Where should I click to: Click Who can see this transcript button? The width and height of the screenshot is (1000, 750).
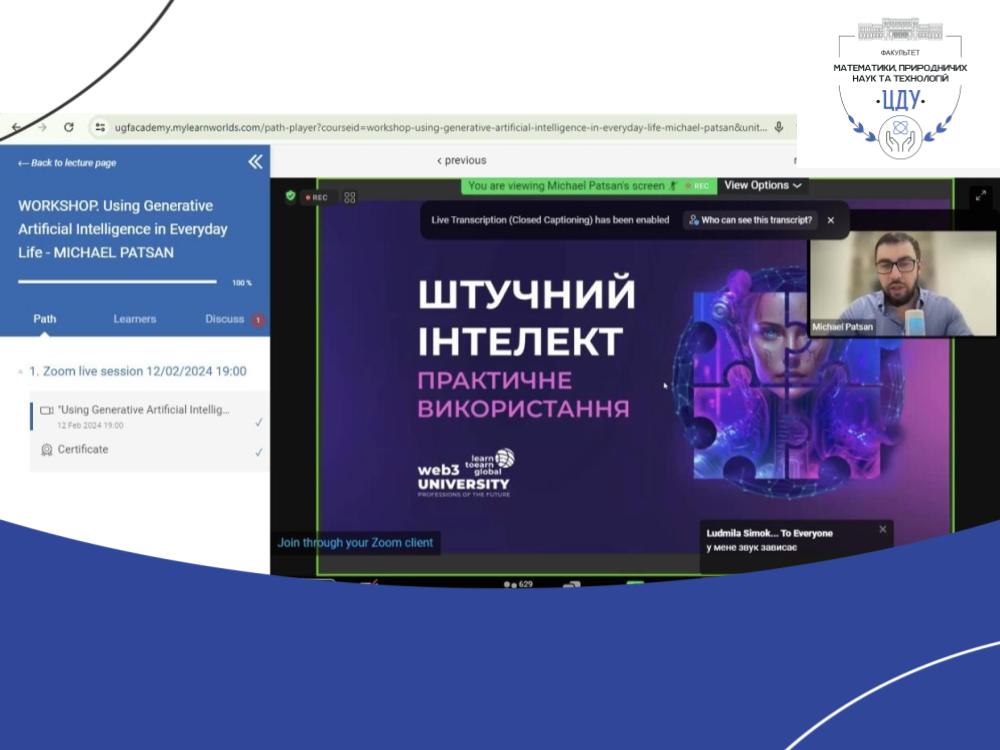(x=750, y=220)
